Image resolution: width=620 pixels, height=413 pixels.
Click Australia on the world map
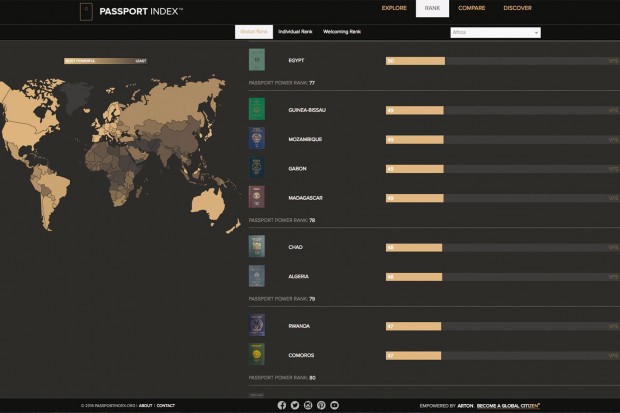(x=206, y=200)
